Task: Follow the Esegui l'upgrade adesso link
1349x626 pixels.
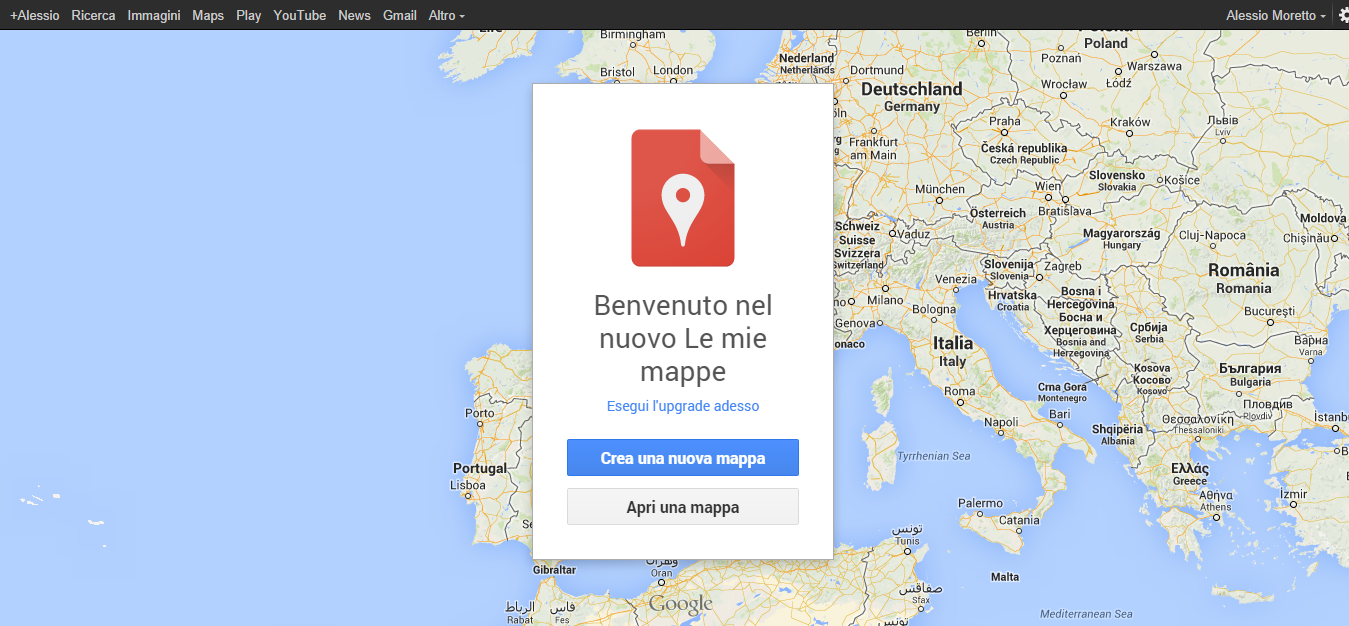Action: [x=683, y=406]
